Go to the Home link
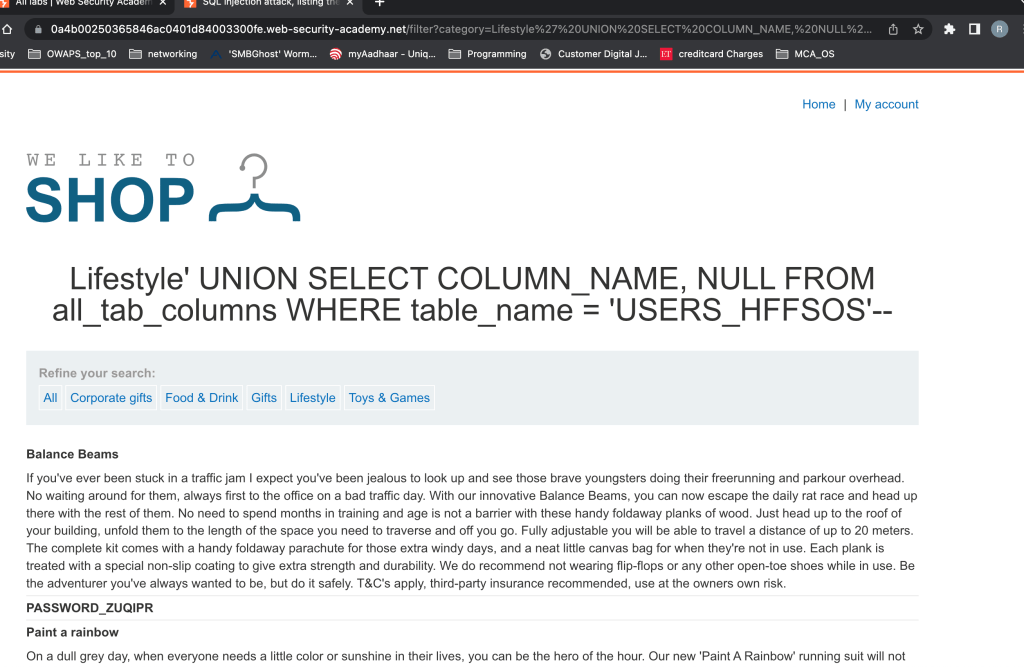The image size is (1024, 667). 818,104
